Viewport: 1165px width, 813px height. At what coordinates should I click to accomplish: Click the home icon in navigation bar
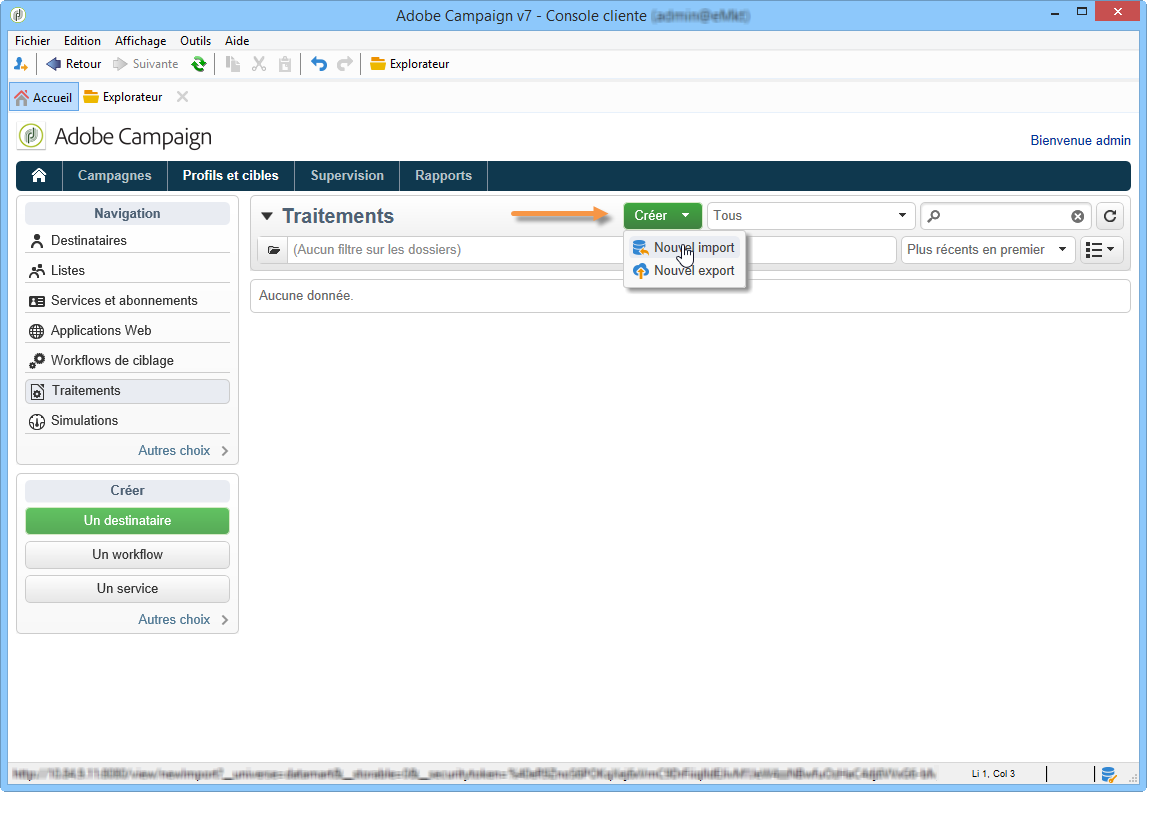tap(39, 175)
